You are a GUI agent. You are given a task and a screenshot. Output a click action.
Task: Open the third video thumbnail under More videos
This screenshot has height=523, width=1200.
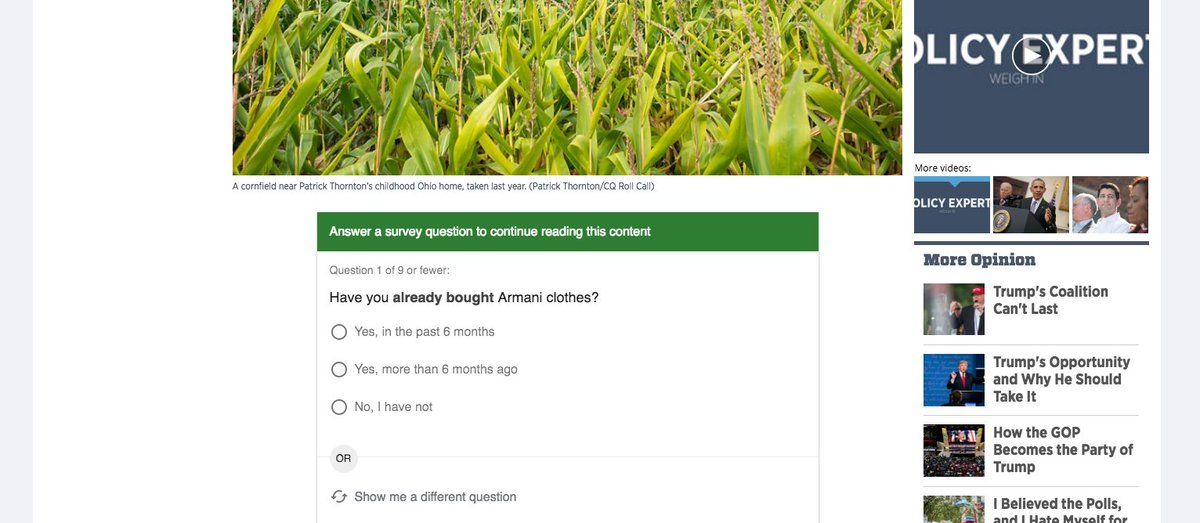tap(1110, 205)
